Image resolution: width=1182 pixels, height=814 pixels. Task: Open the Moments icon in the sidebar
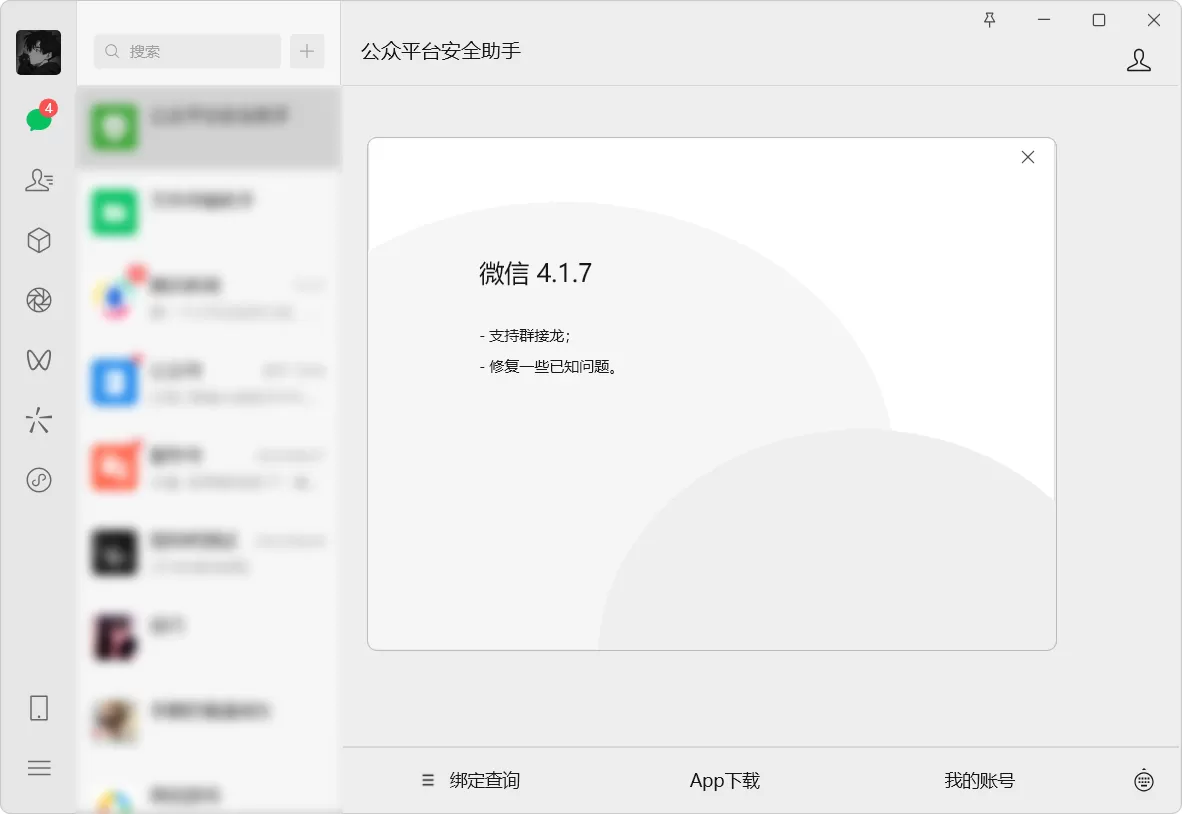[38, 300]
